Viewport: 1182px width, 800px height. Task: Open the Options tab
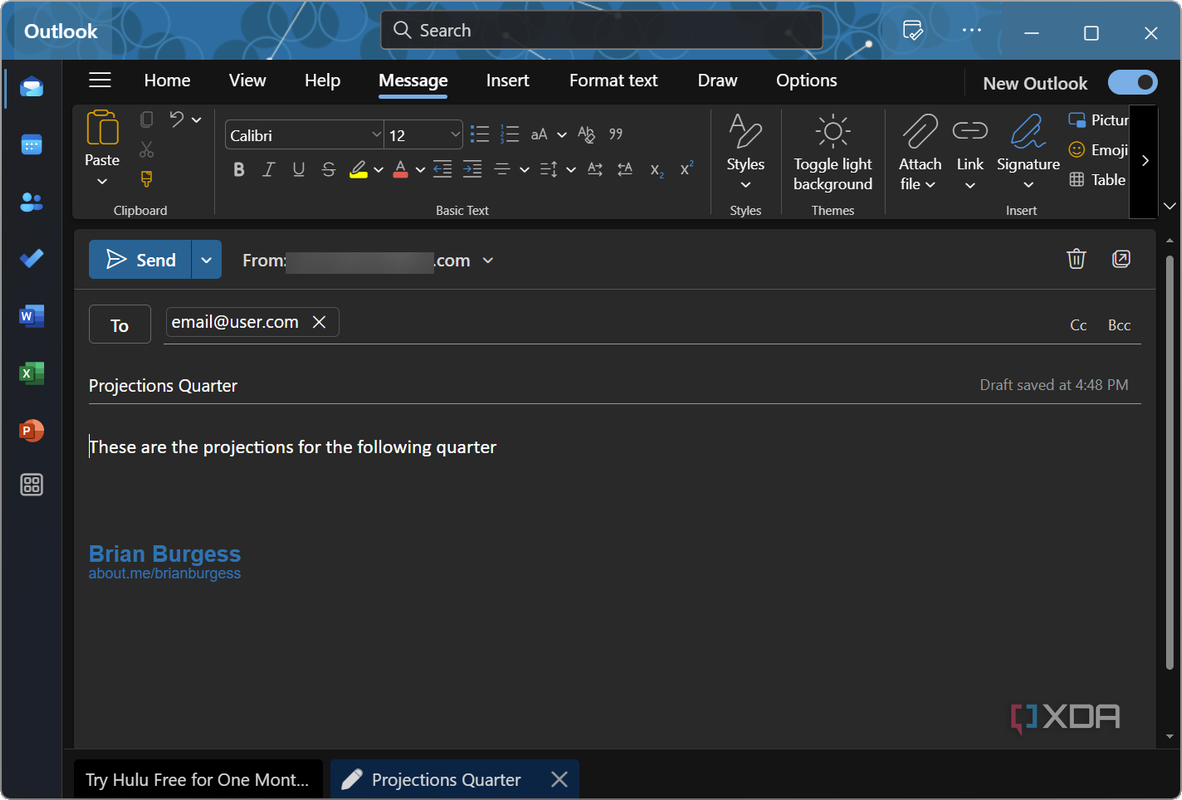click(807, 80)
